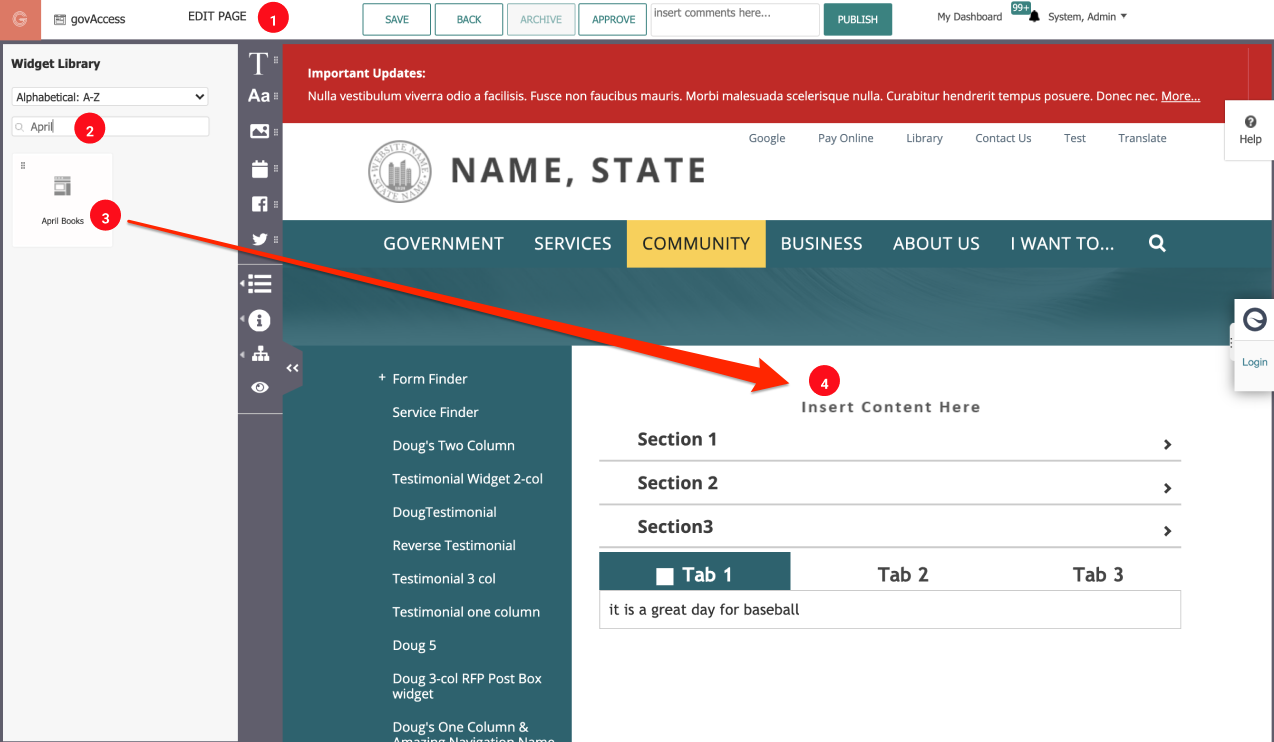Click the Aa typography widget icon

pos(259,96)
